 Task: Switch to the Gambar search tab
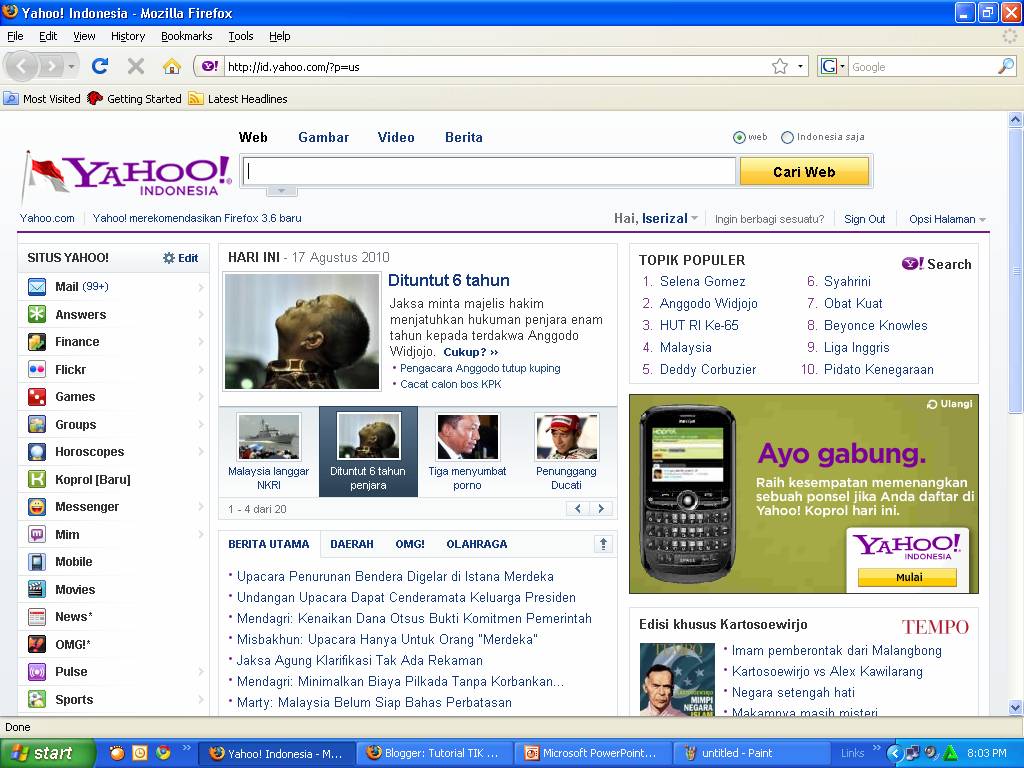[323, 137]
